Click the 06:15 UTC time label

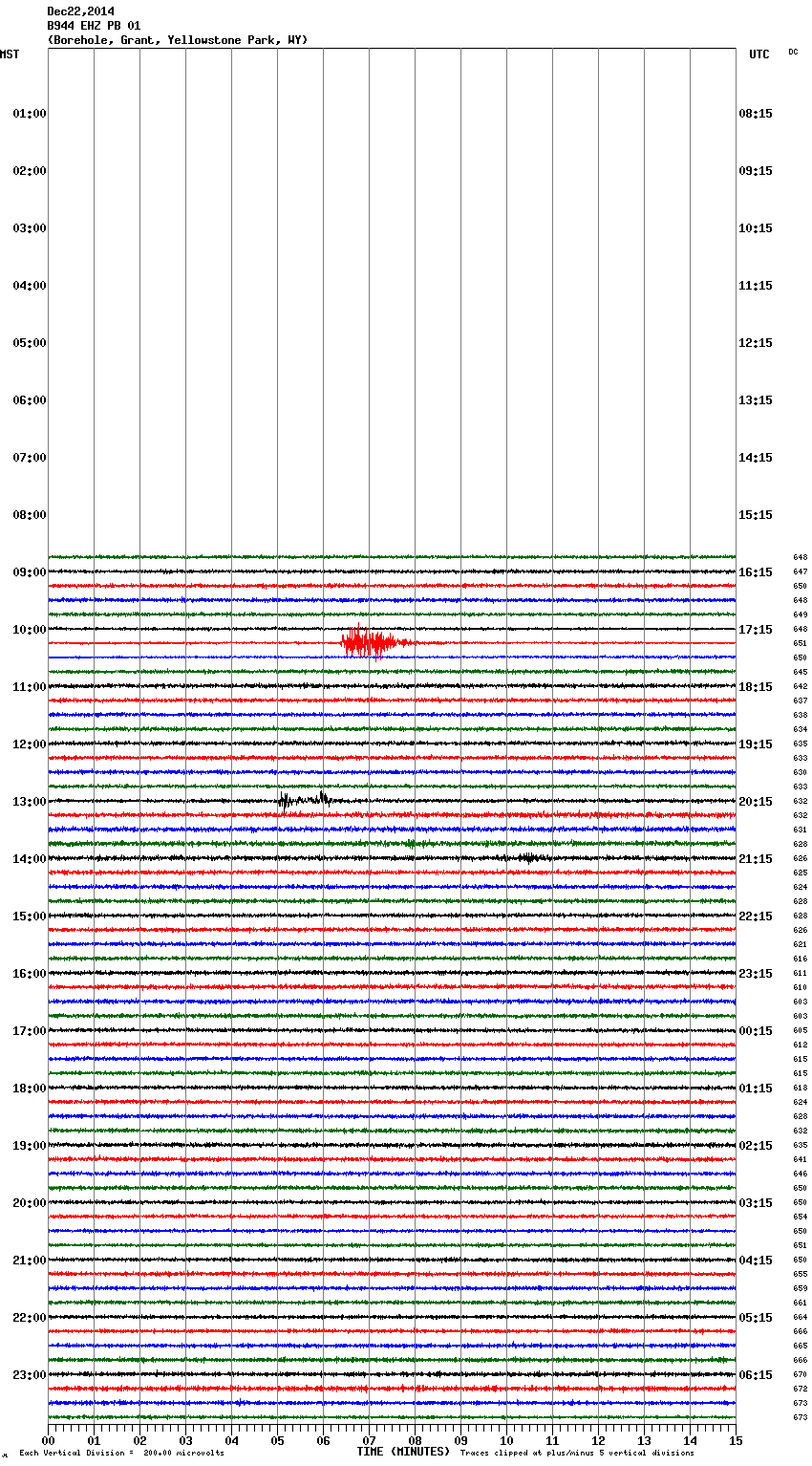click(x=756, y=1375)
